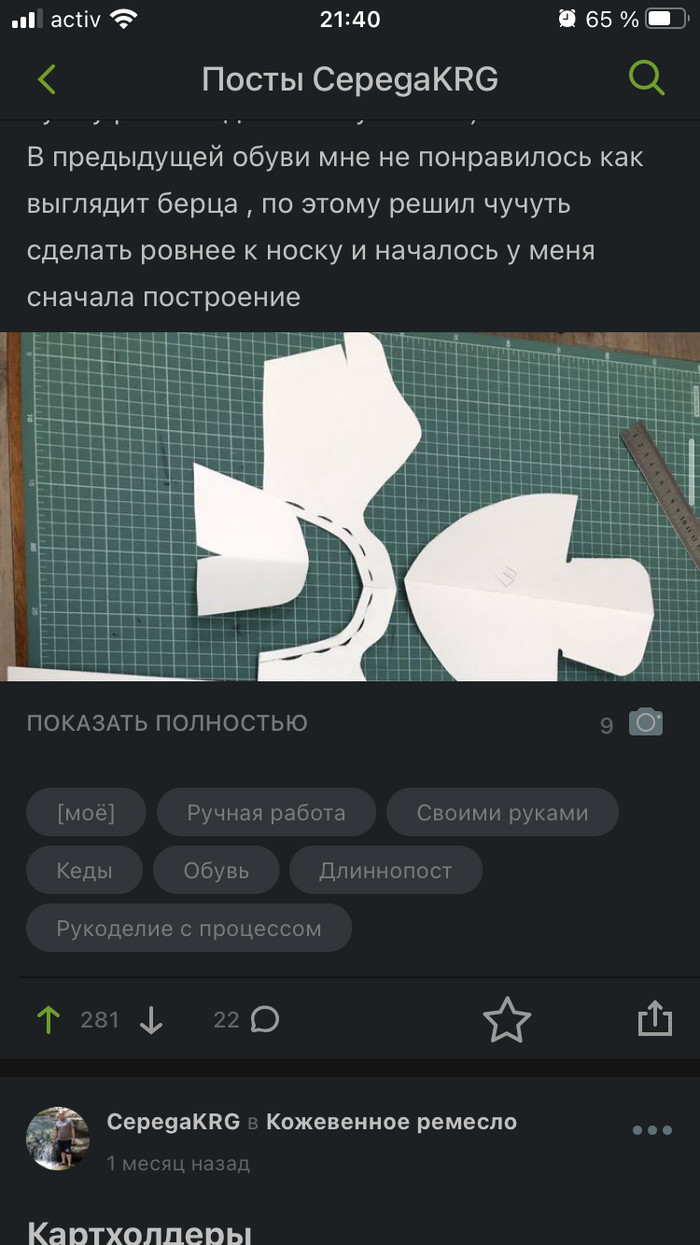
Task: Tap the Wi-Fi icon in status bar
Action: tap(124, 19)
